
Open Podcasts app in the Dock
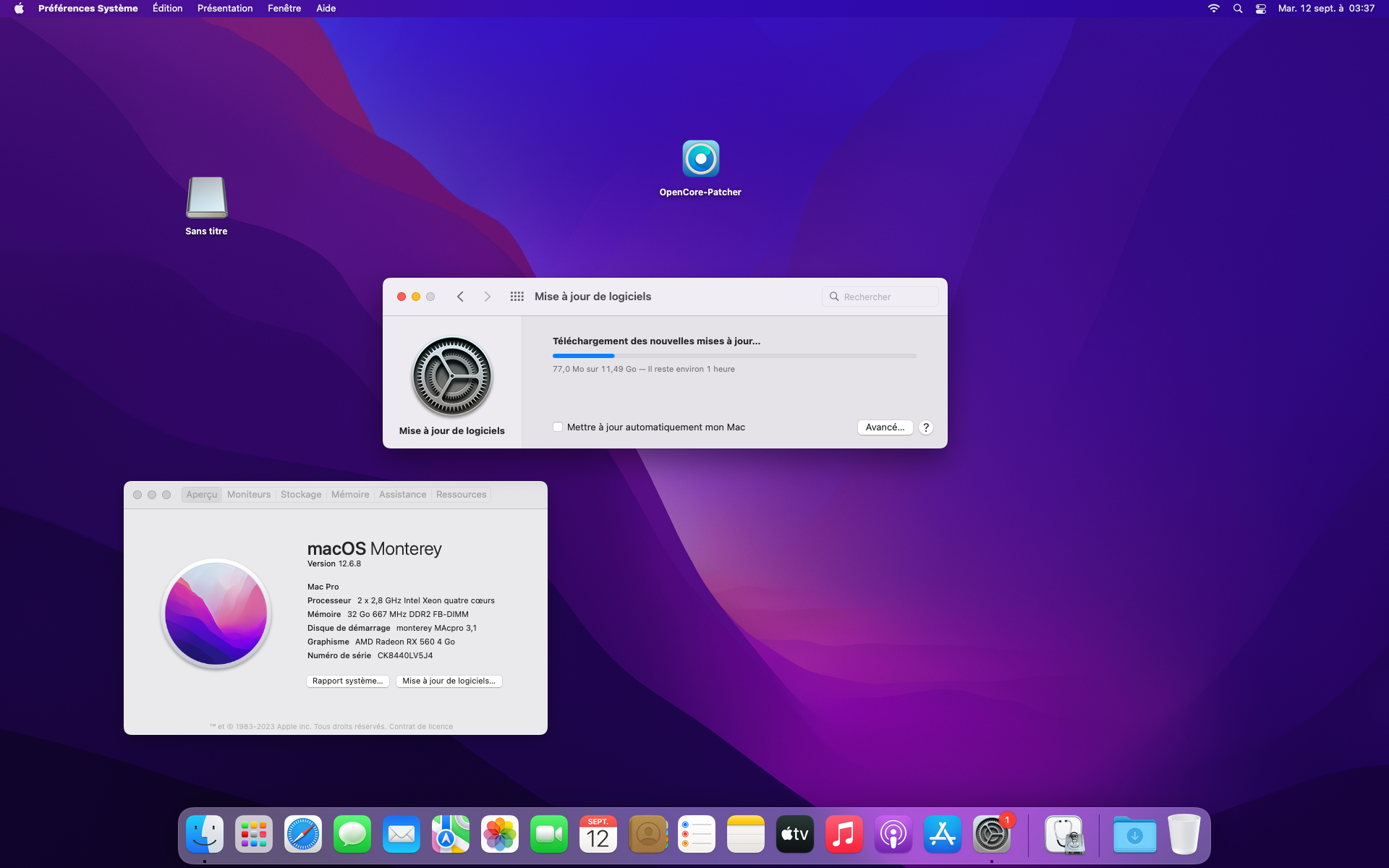click(893, 834)
